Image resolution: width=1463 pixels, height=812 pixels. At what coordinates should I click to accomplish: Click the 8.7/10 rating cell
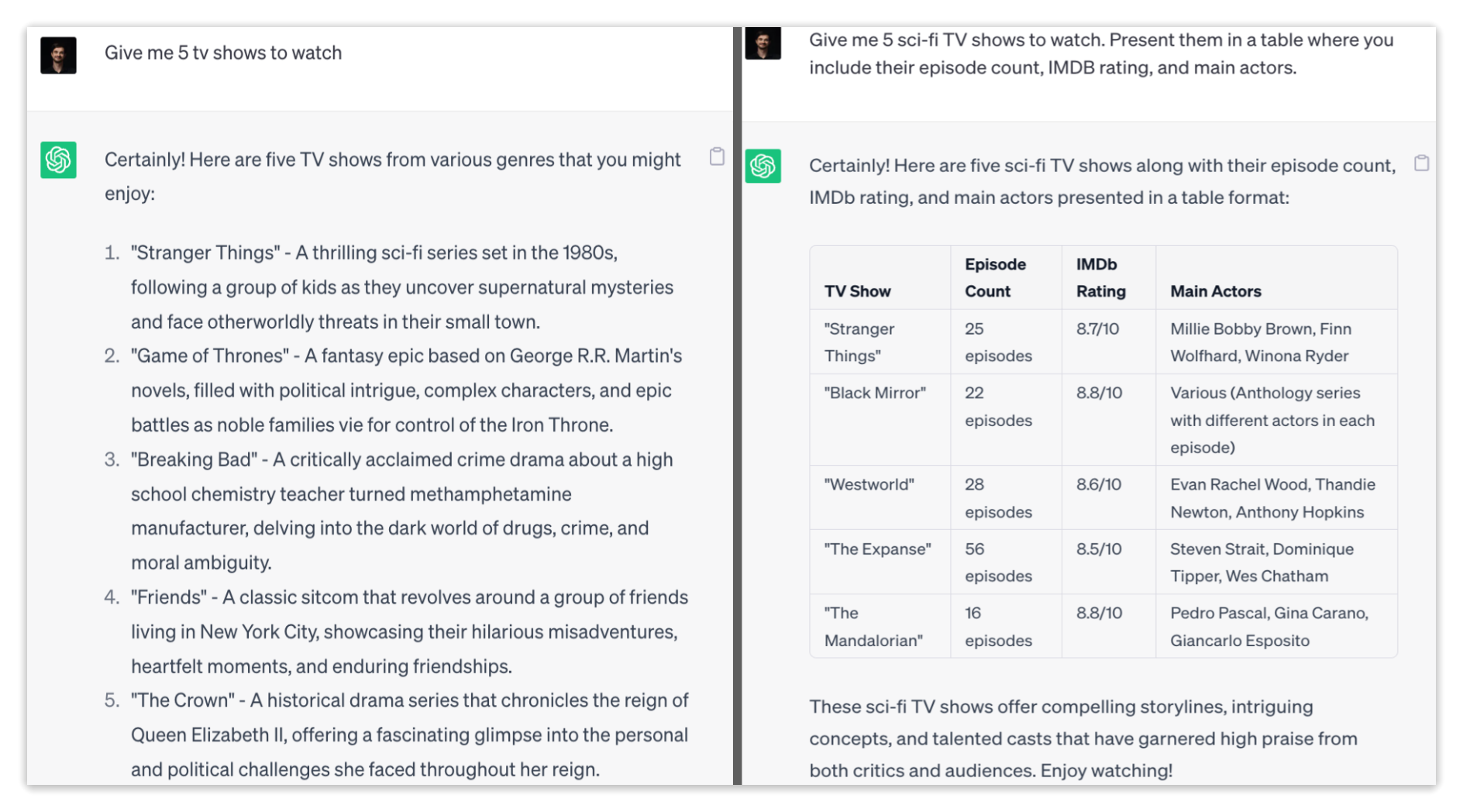[1097, 329]
